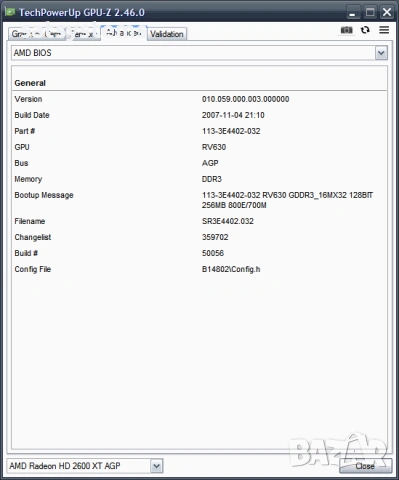
Task: Click the Changelist label
Action: (x=33, y=237)
